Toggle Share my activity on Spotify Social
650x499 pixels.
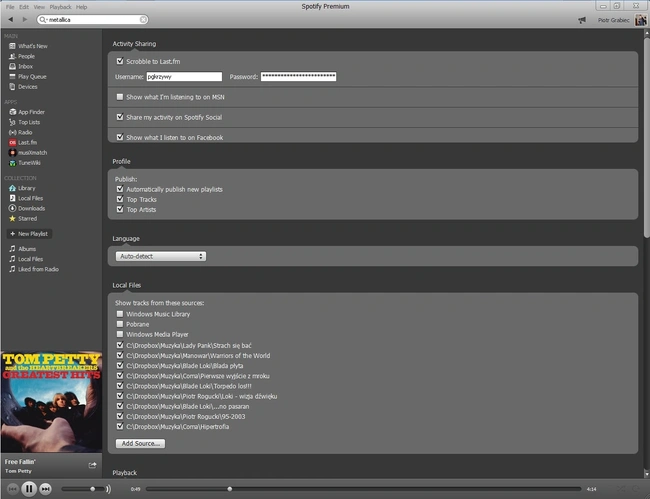click(120, 117)
